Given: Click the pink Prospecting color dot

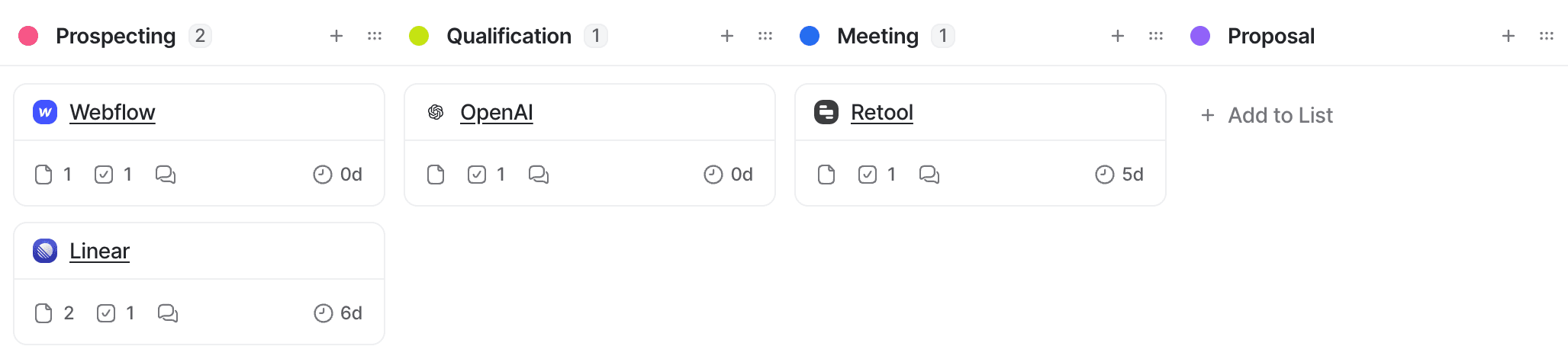Looking at the screenshot, I should click(28, 36).
